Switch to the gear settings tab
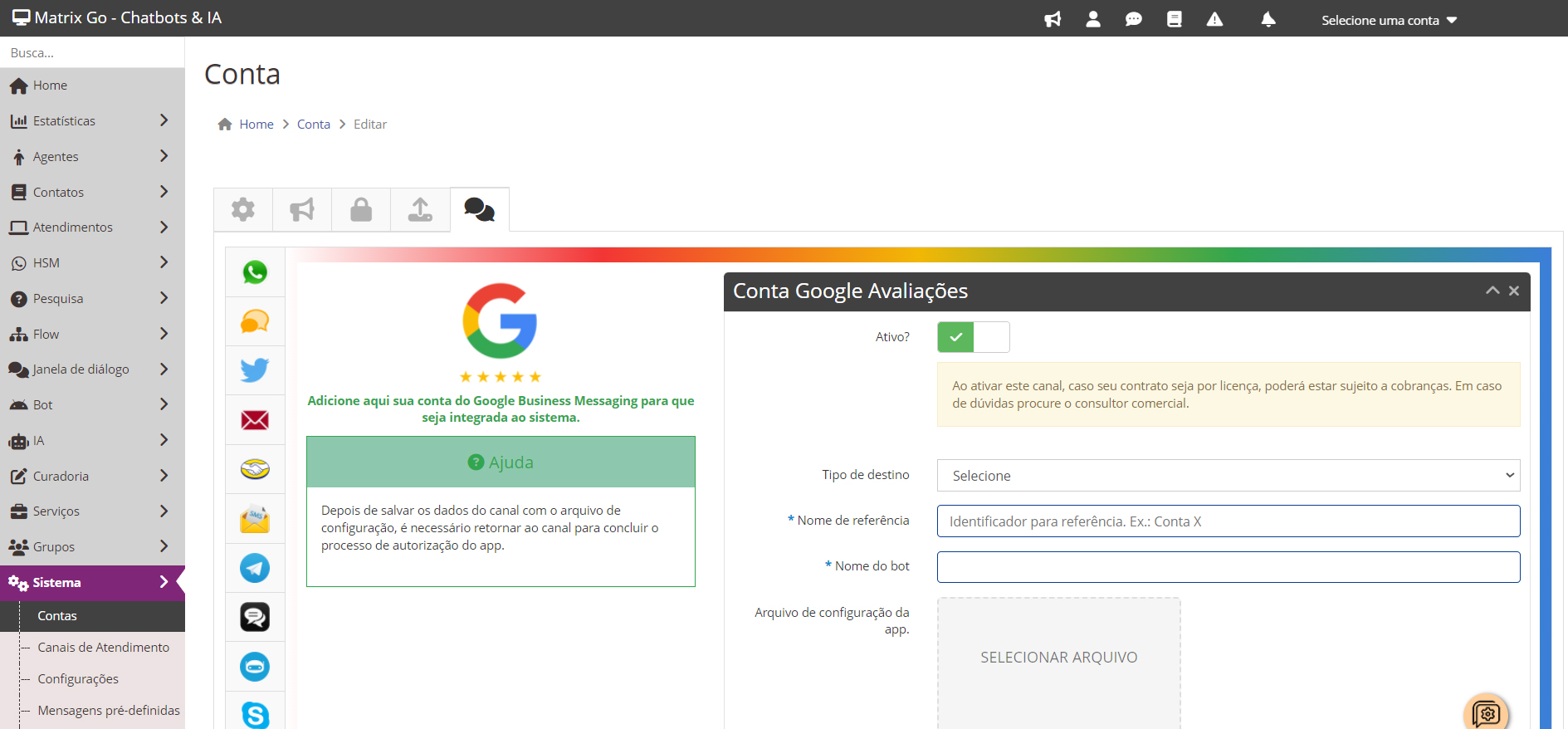The height and width of the screenshot is (729, 1568). tap(243, 209)
